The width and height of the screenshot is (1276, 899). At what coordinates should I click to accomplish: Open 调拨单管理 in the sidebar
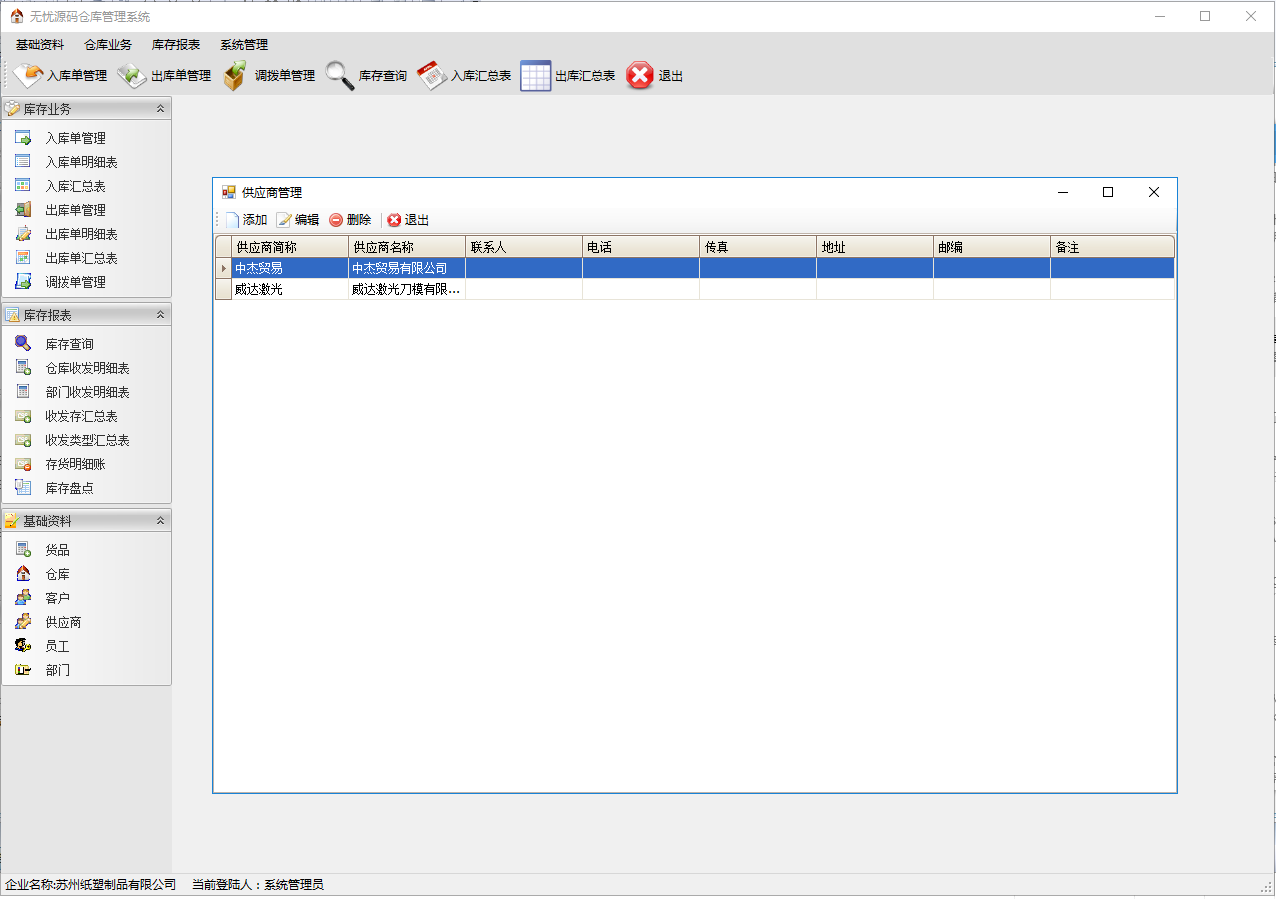point(75,282)
